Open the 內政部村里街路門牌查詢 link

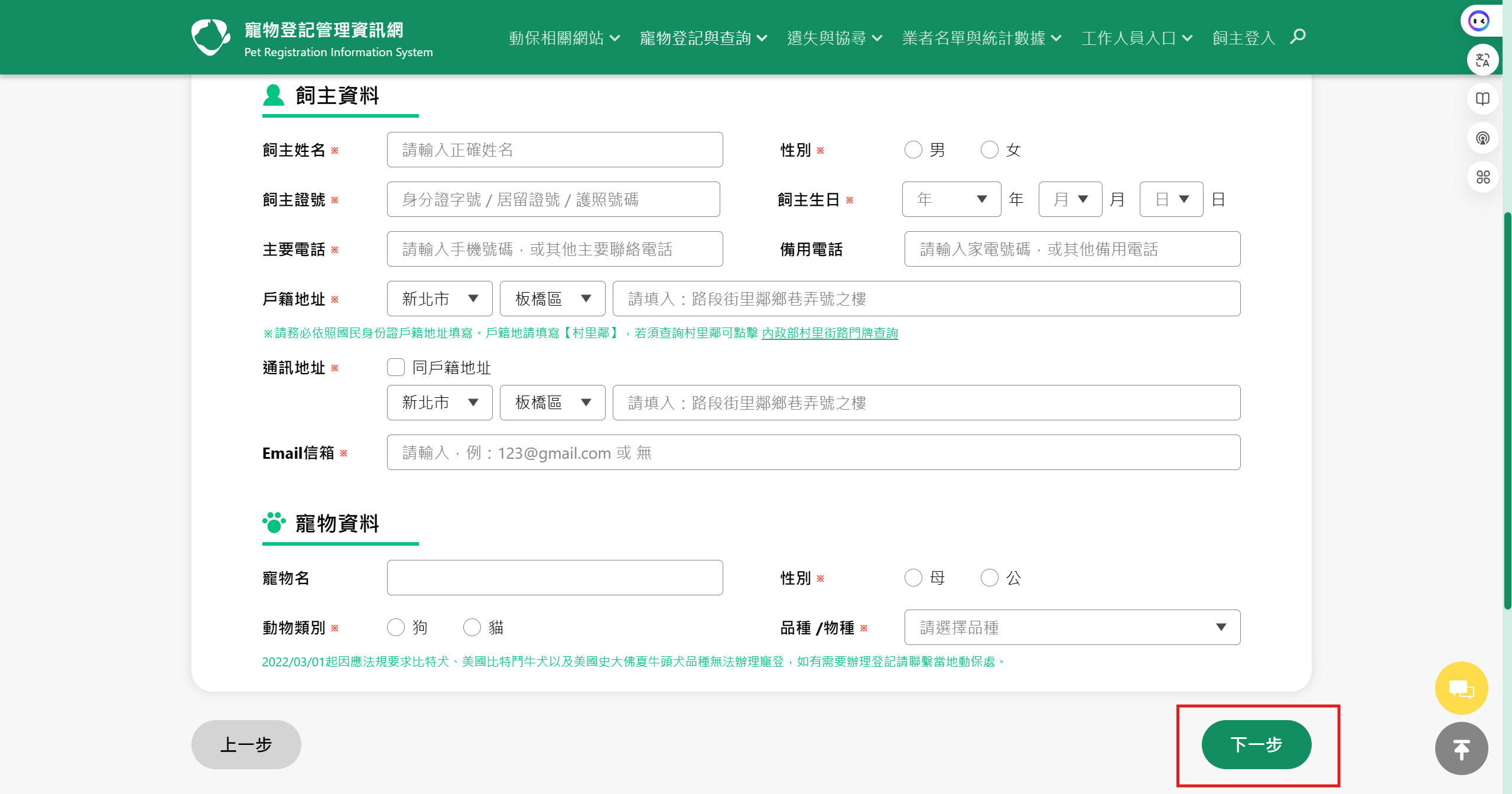tap(829, 333)
